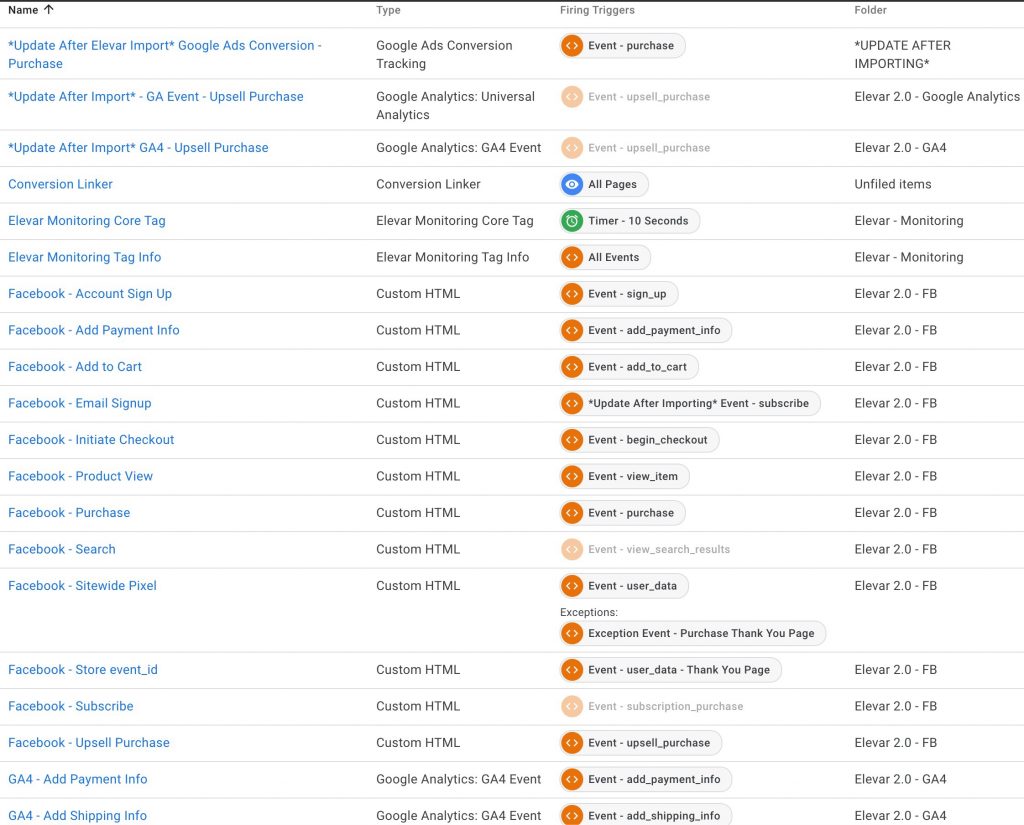Open the Elevar Monitoring Core Tag link
Viewport: 1024px width, 825px height.
(x=87, y=221)
